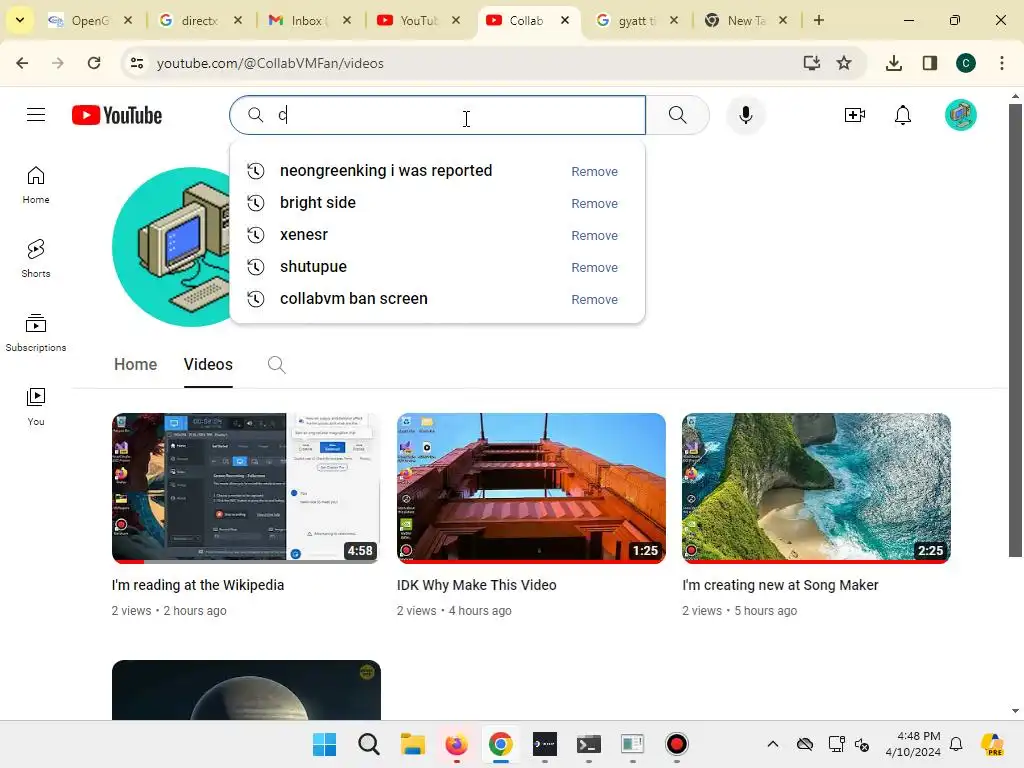Select suggestion 'neongreenking i was reported'
1024x768 pixels.
386,170
